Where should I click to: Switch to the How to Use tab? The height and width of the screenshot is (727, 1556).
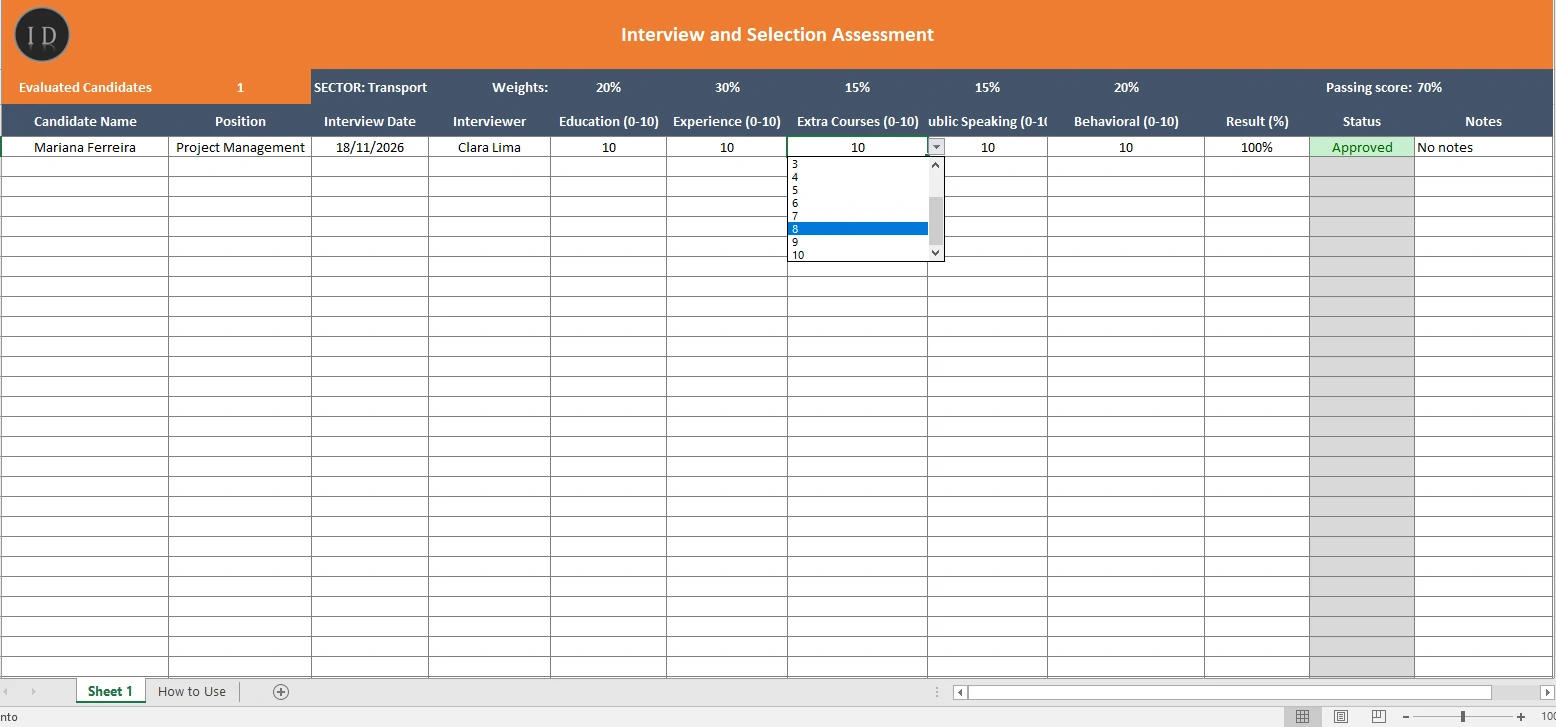tap(192, 691)
